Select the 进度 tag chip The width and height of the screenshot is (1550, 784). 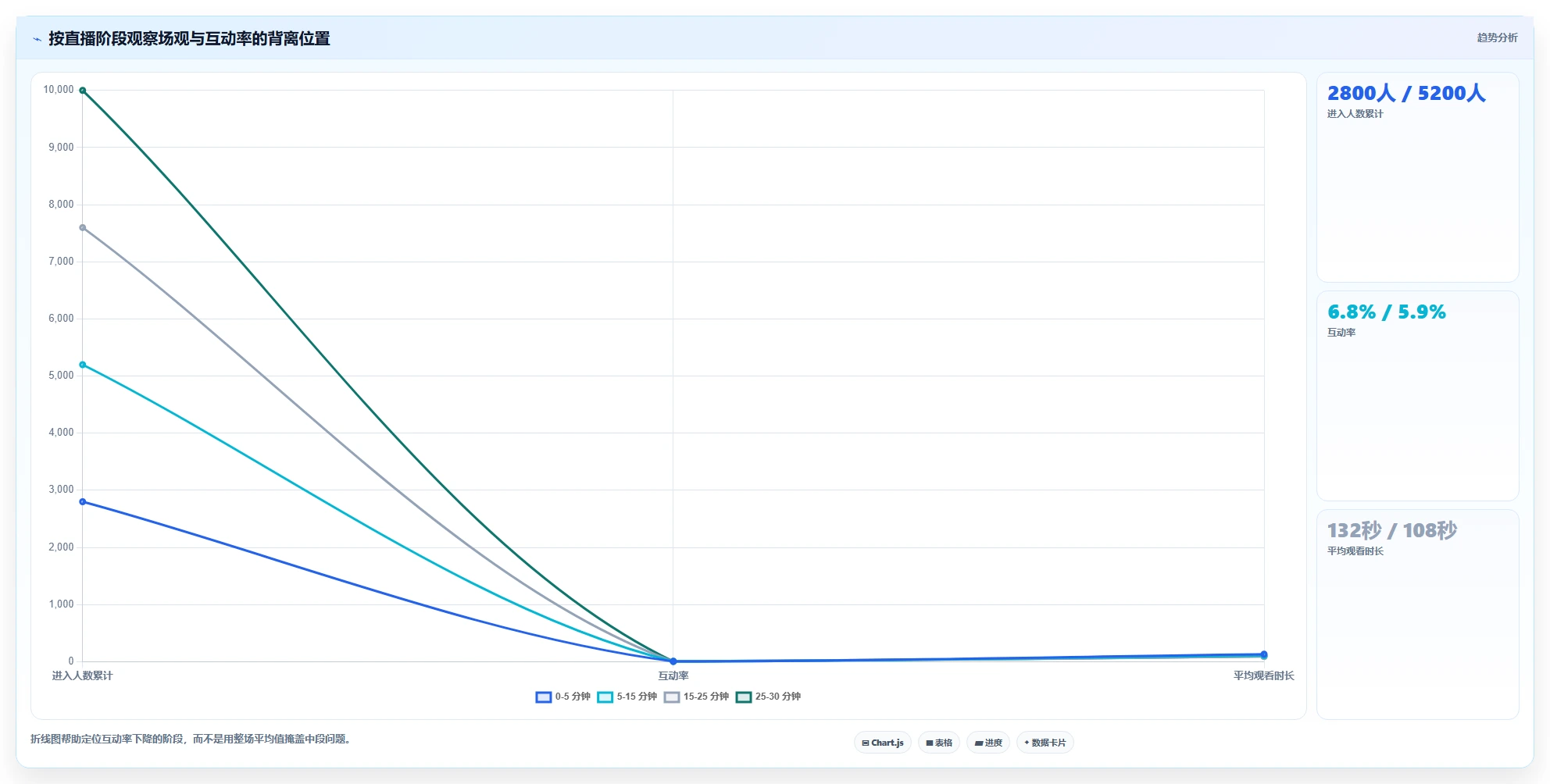(x=988, y=743)
